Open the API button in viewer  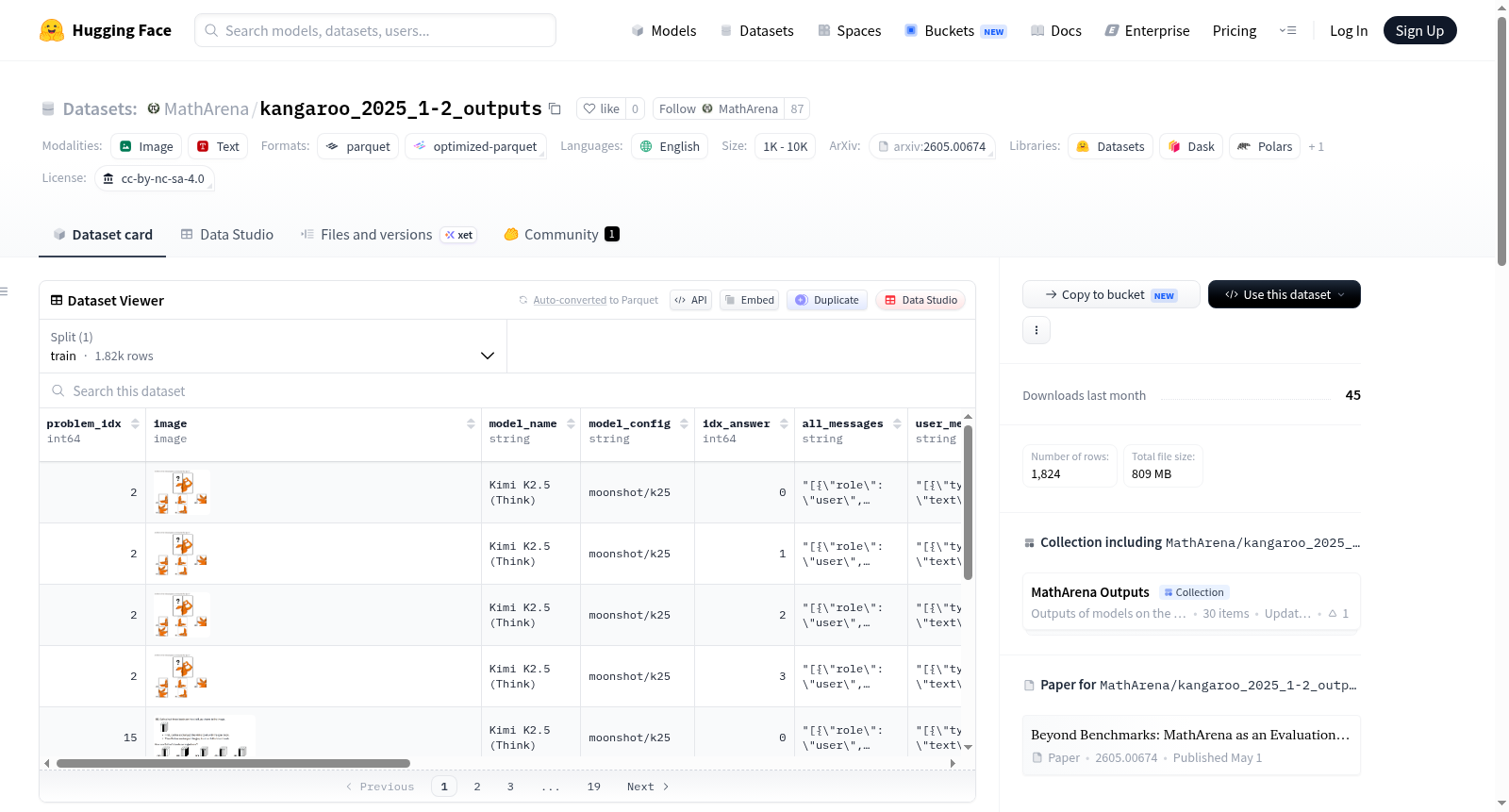[x=690, y=300]
